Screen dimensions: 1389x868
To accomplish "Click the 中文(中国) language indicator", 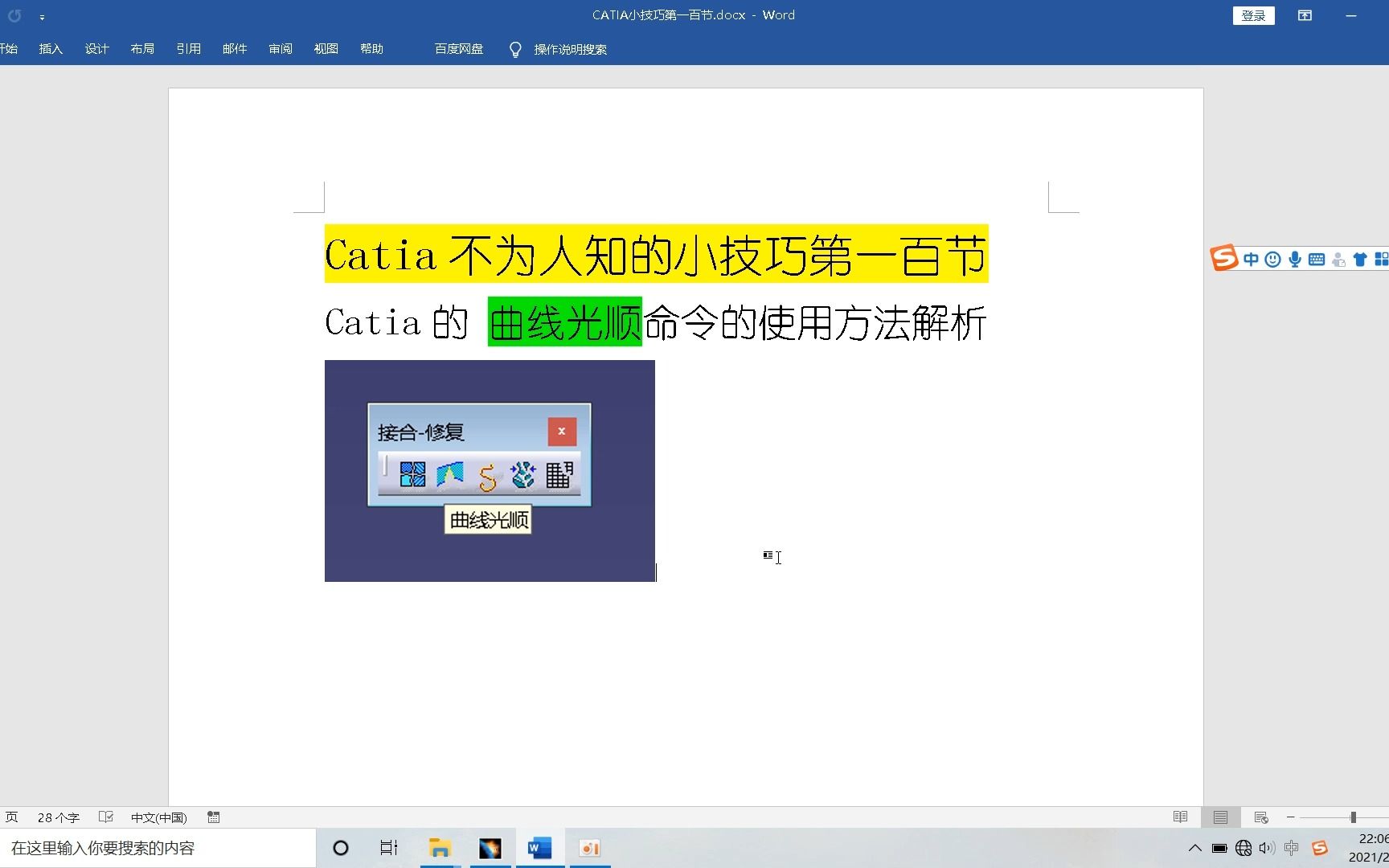I will pyautogui.click(x=158, y=817).
